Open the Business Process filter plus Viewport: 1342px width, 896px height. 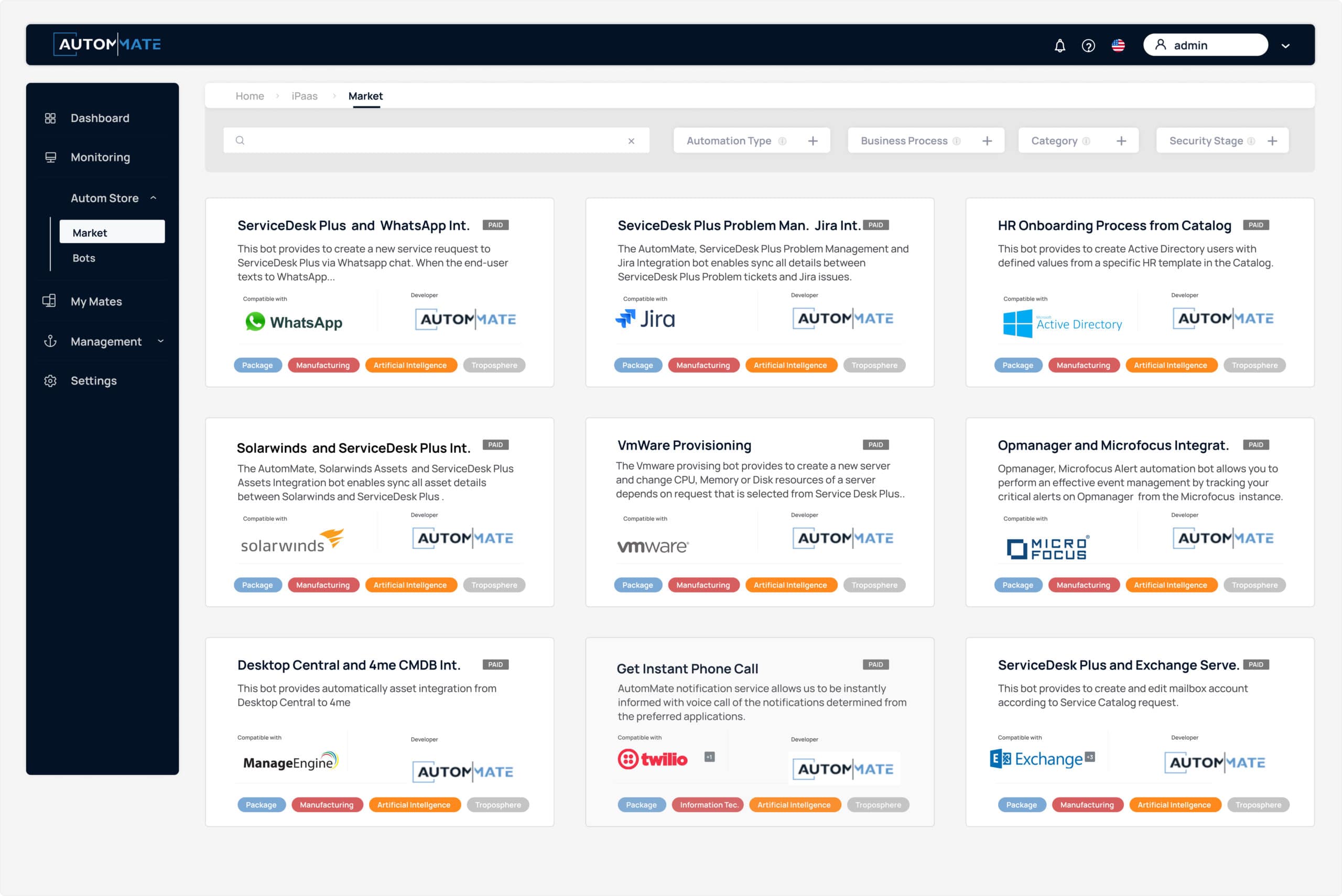point(987,140)
